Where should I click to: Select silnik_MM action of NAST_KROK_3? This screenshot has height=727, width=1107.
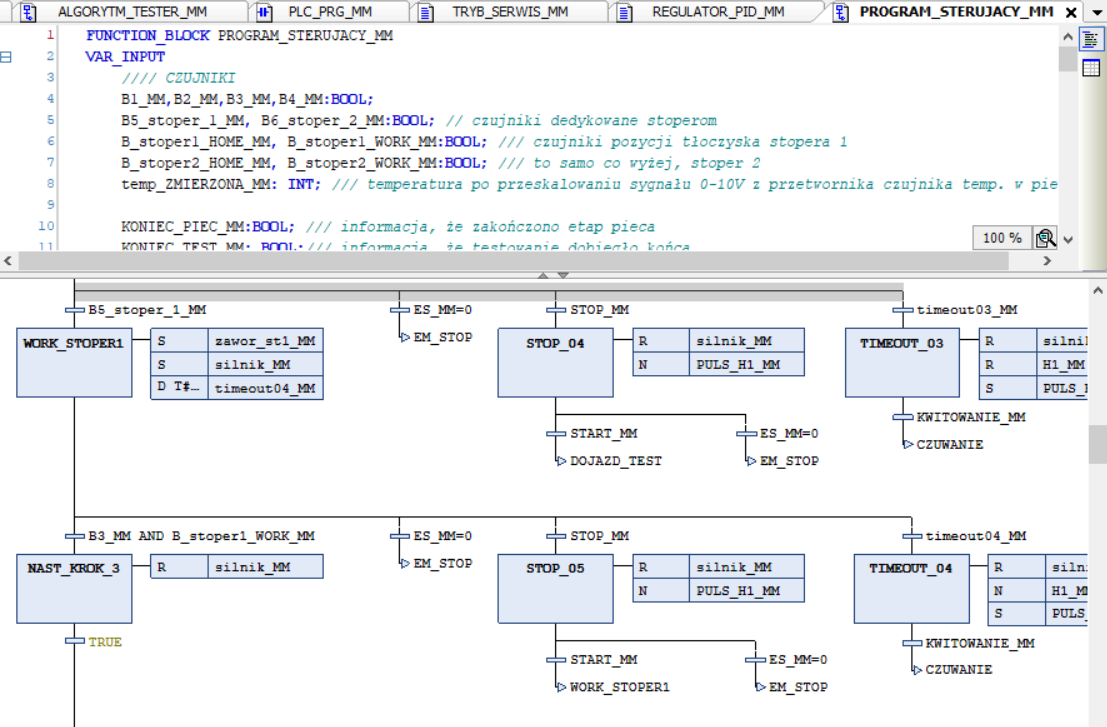coord(265,567)
